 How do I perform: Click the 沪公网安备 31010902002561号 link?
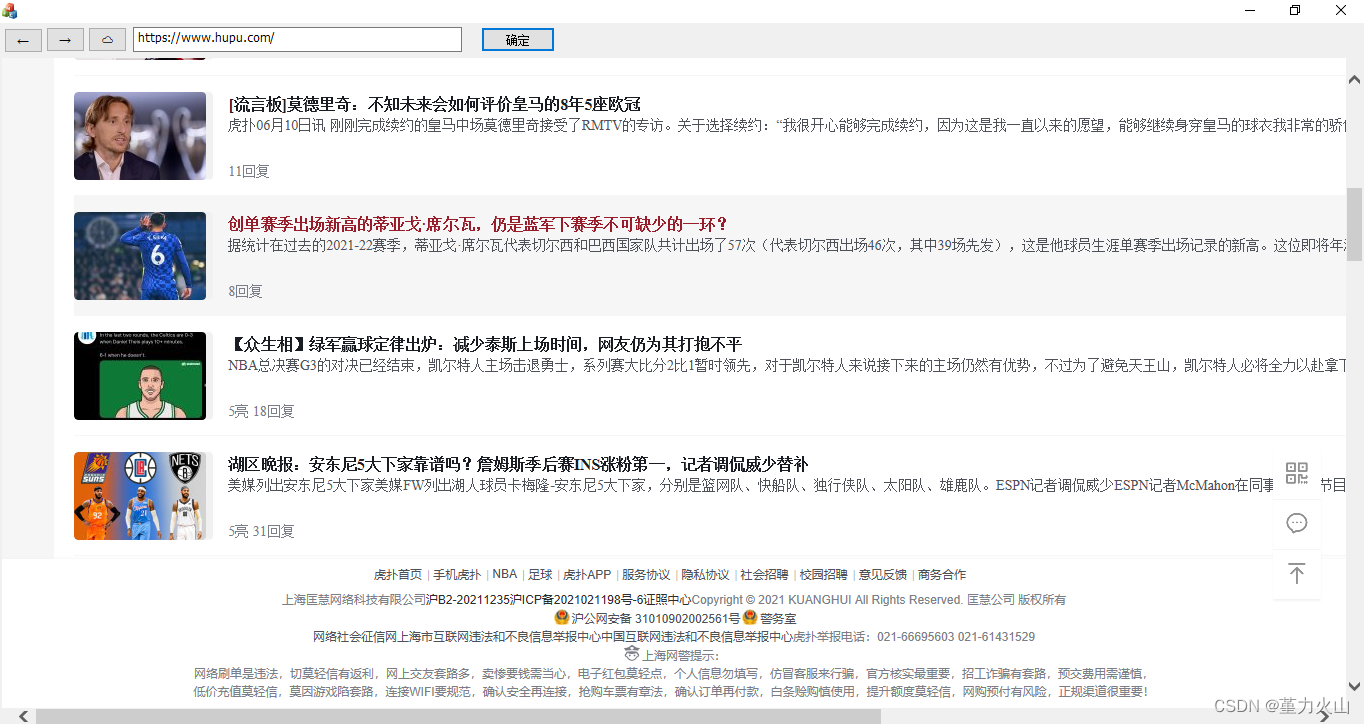(x=655, y=619)
